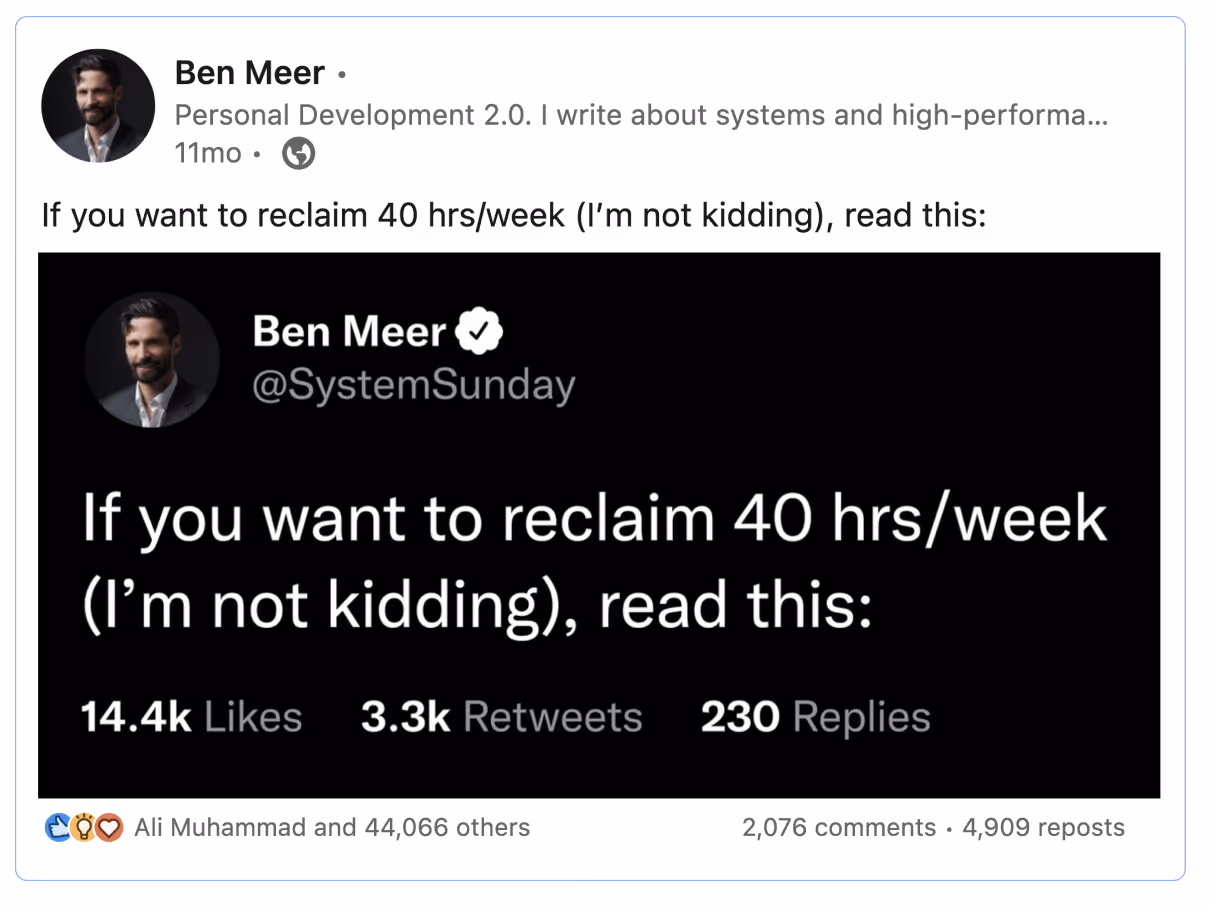1210x906 pixels.
Task: Click the blue thumbs-up Like reaction icon
Action: click(60, 828)
